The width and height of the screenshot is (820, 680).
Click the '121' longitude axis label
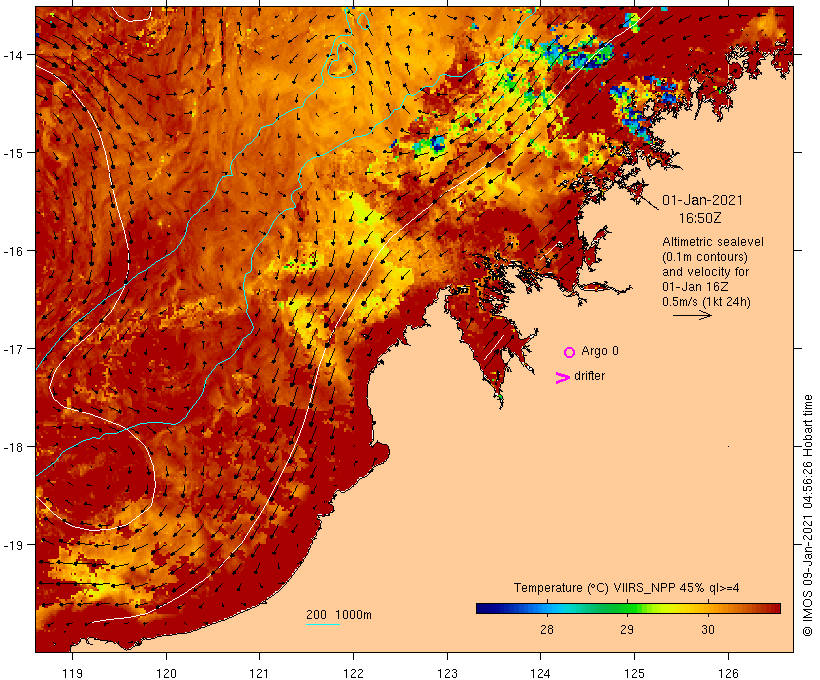point(259,673)
